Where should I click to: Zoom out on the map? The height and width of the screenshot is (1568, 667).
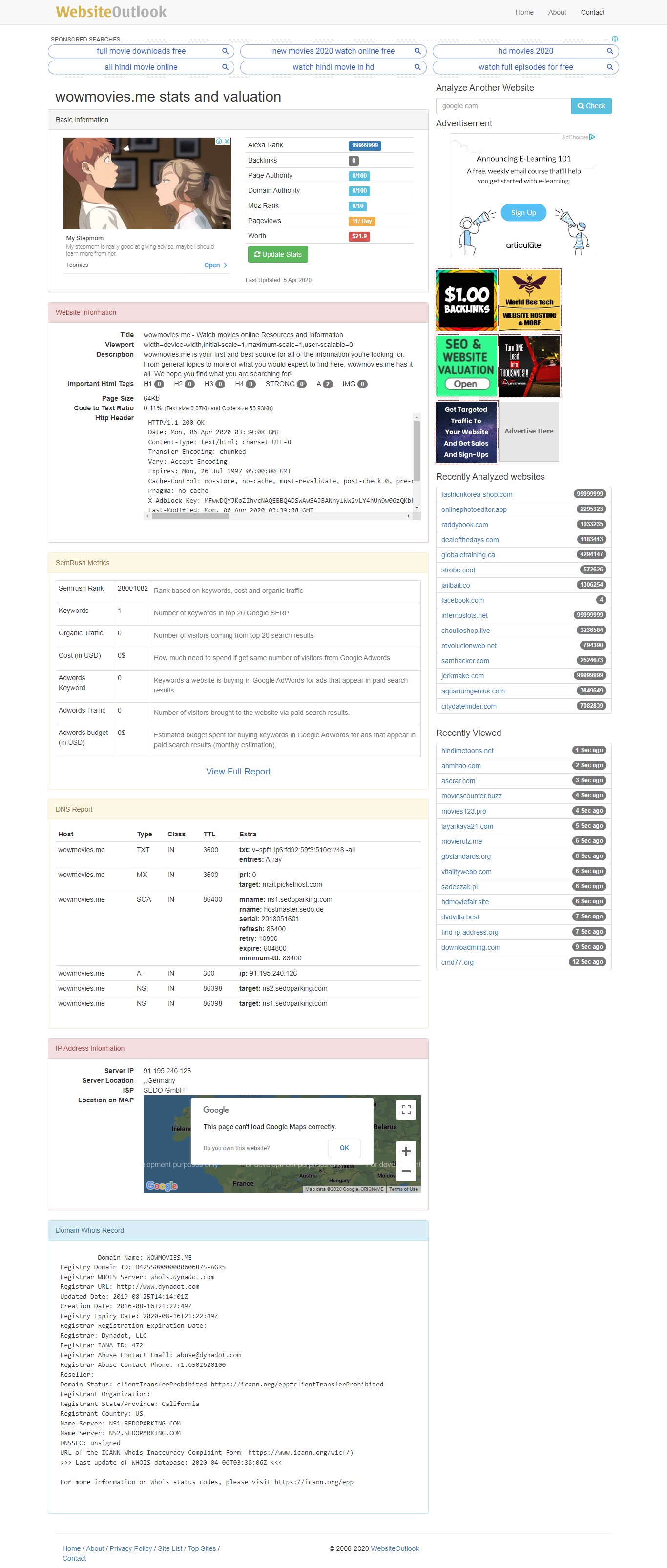[x=406, y=1171]
